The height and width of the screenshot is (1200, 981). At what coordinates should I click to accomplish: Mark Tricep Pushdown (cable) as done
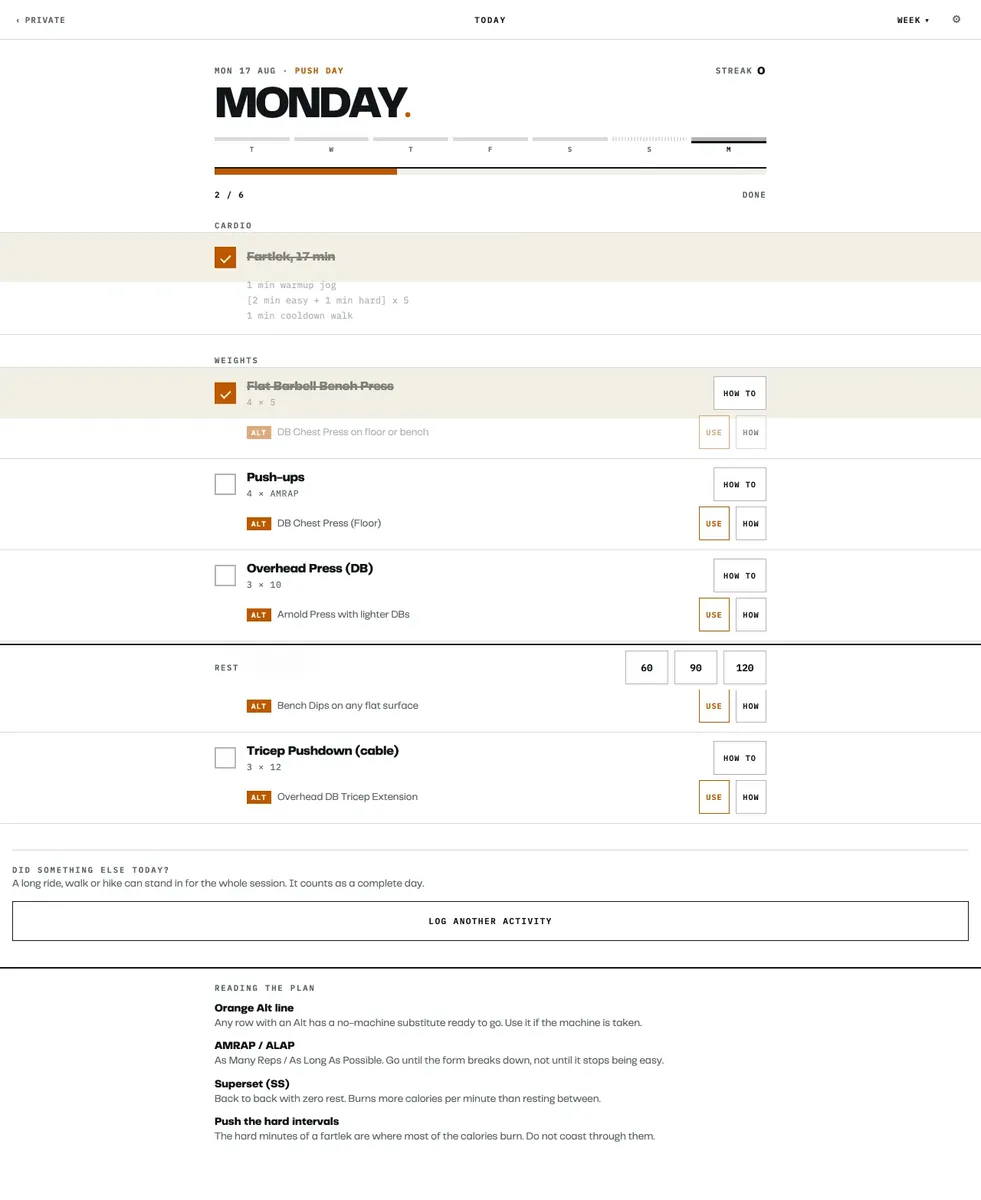tap(225, 757)
